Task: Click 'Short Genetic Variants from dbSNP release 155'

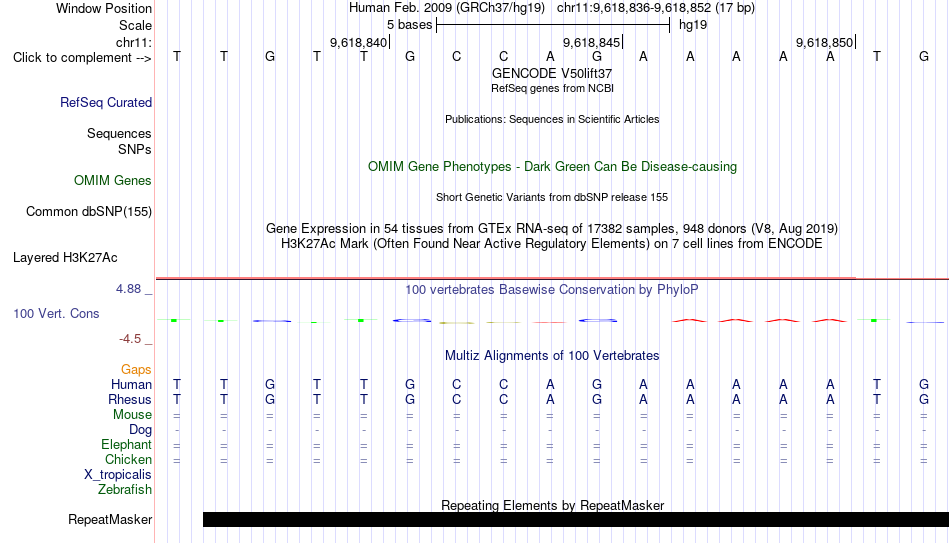Action: (552, 198)
